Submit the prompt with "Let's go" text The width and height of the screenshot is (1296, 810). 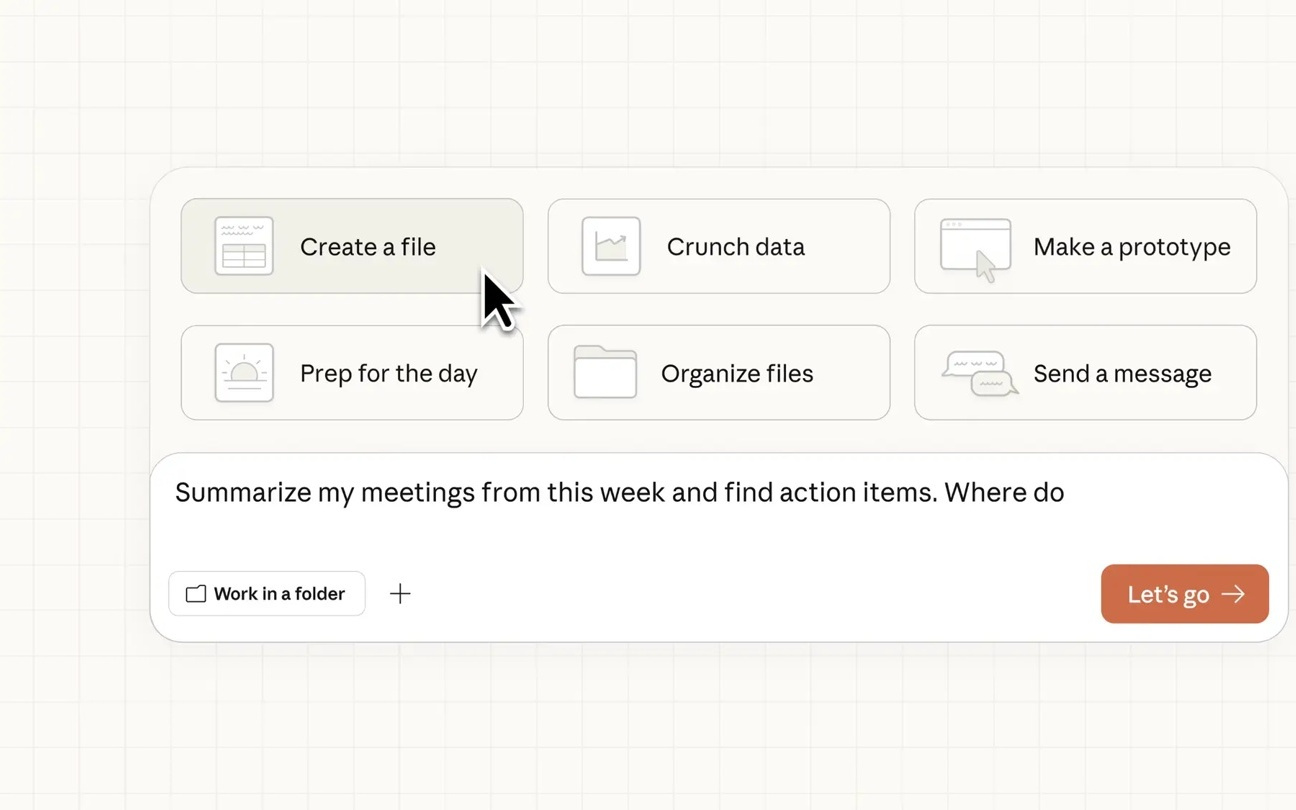click(x=1168, y=595)
